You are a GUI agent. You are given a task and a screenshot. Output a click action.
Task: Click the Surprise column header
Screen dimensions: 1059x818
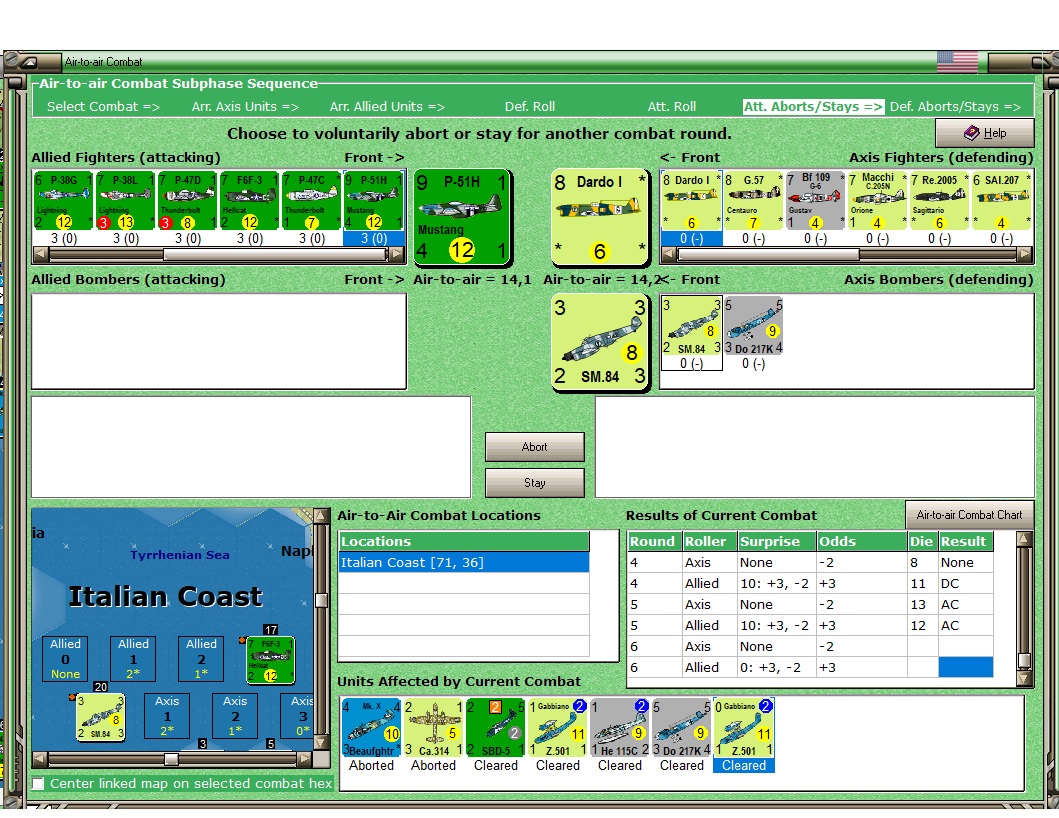[x=776, y=541]
